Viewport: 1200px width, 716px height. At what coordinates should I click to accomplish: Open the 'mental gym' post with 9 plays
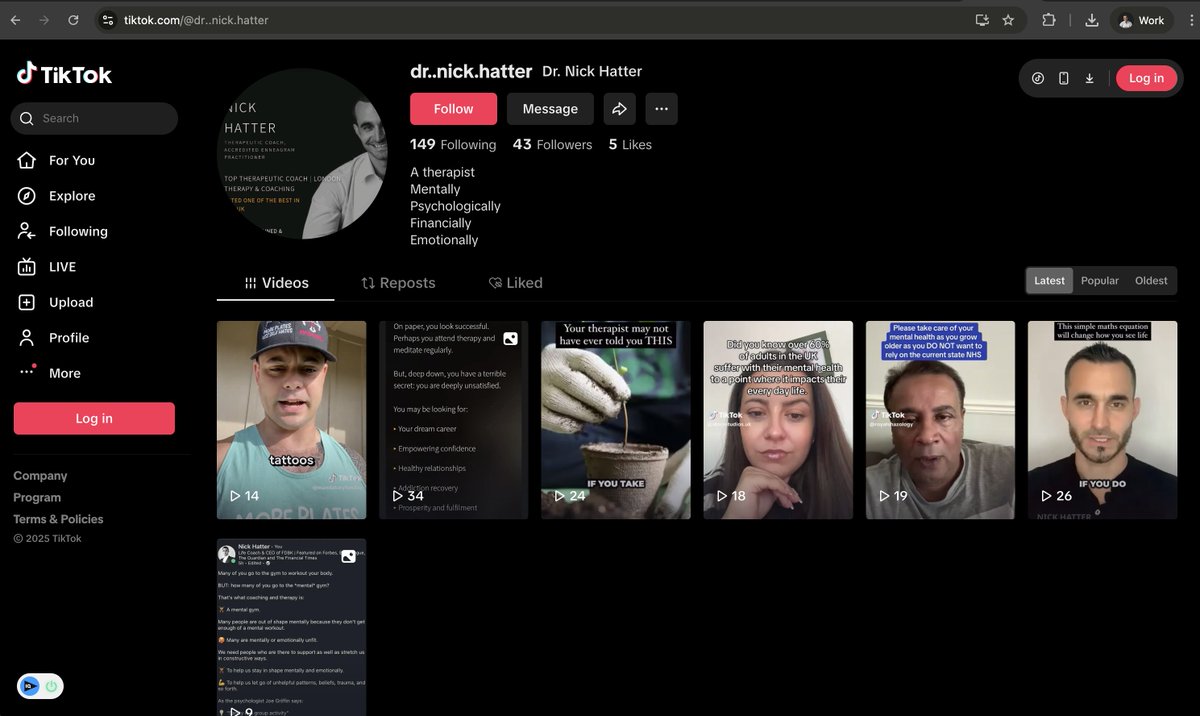tap(291, 627)
